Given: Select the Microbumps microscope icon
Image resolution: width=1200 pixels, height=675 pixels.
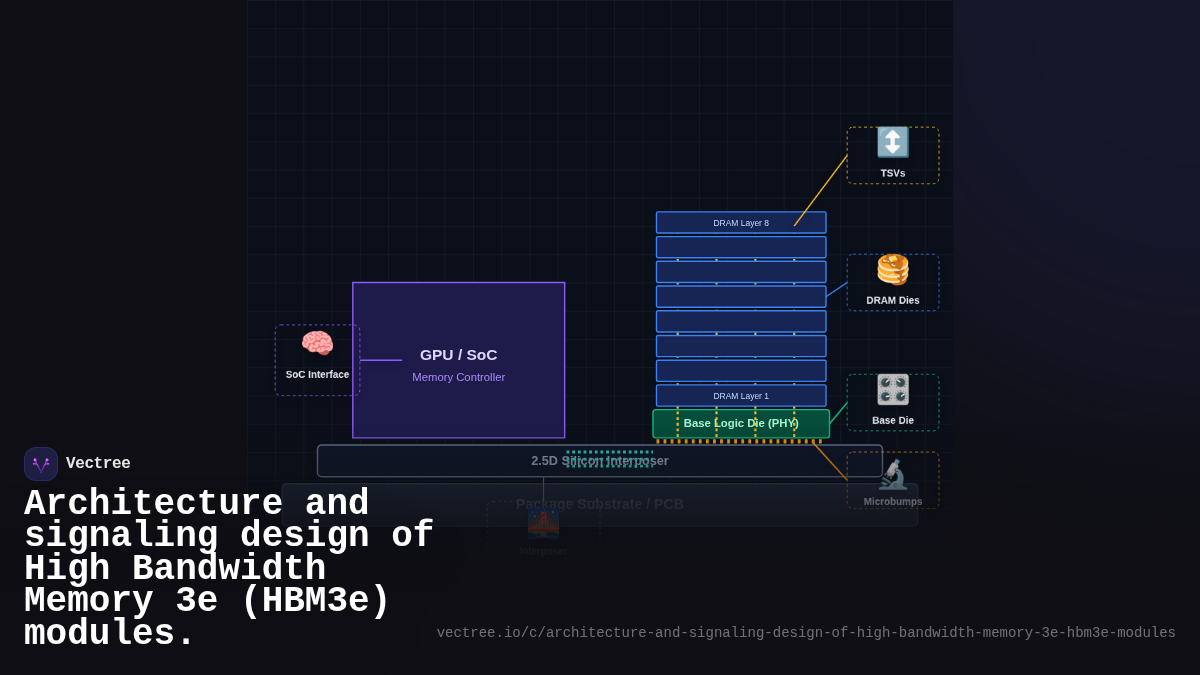Looking at the screenshot, I should 892,472.
